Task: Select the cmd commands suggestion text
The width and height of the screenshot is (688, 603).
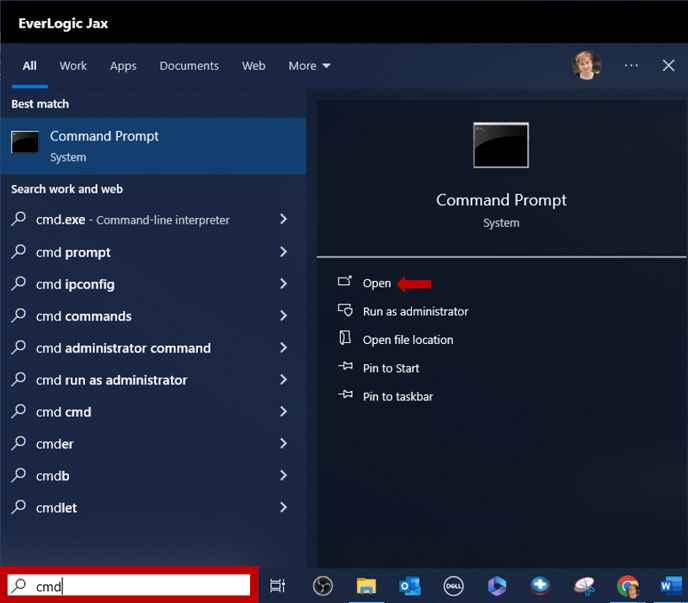Action: pyautogui.click(x=83, y=316)
